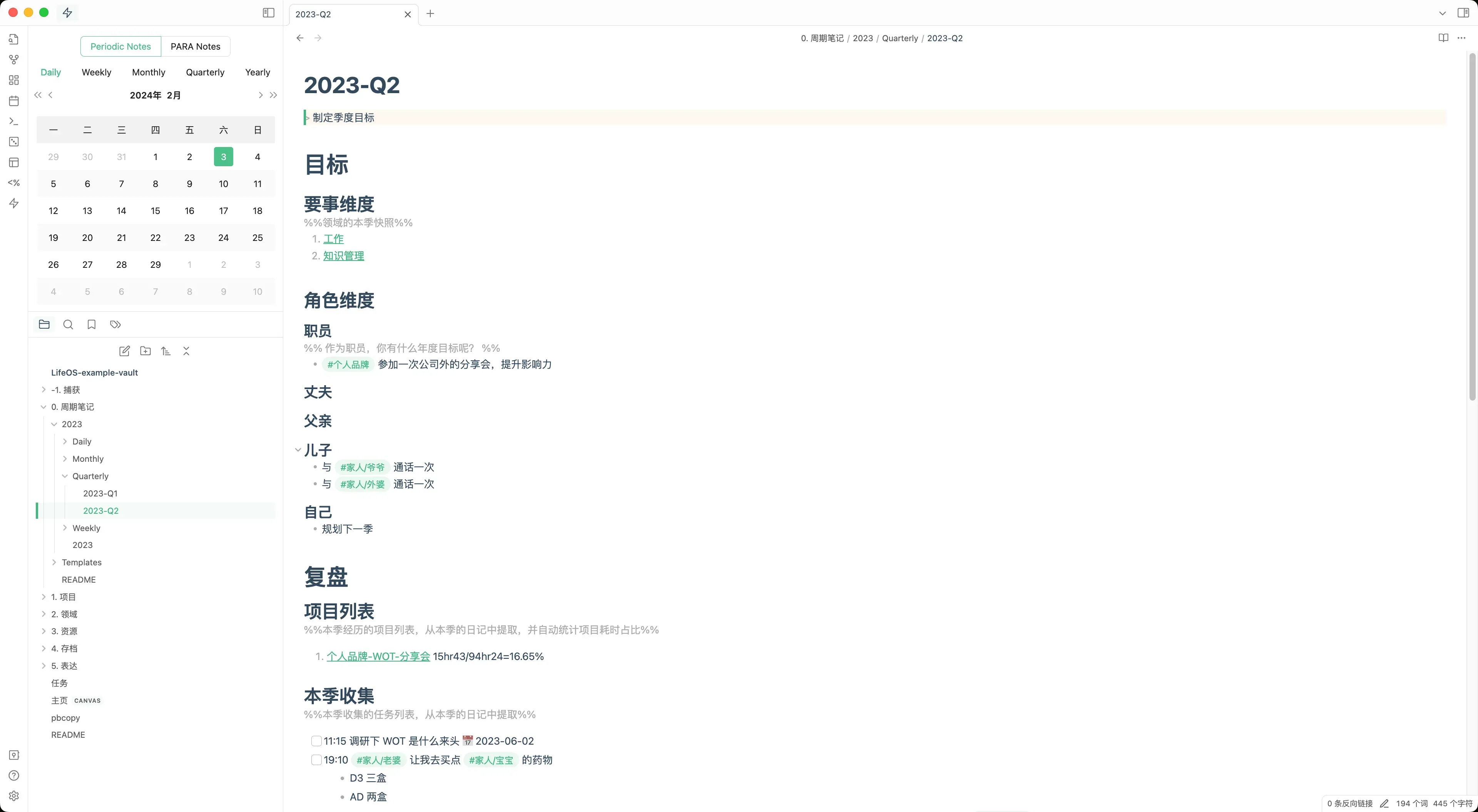This screenshot has width=1478, height=812.
Task: Collapse the Quarterly folder in tree
Action: coord(65,476)
